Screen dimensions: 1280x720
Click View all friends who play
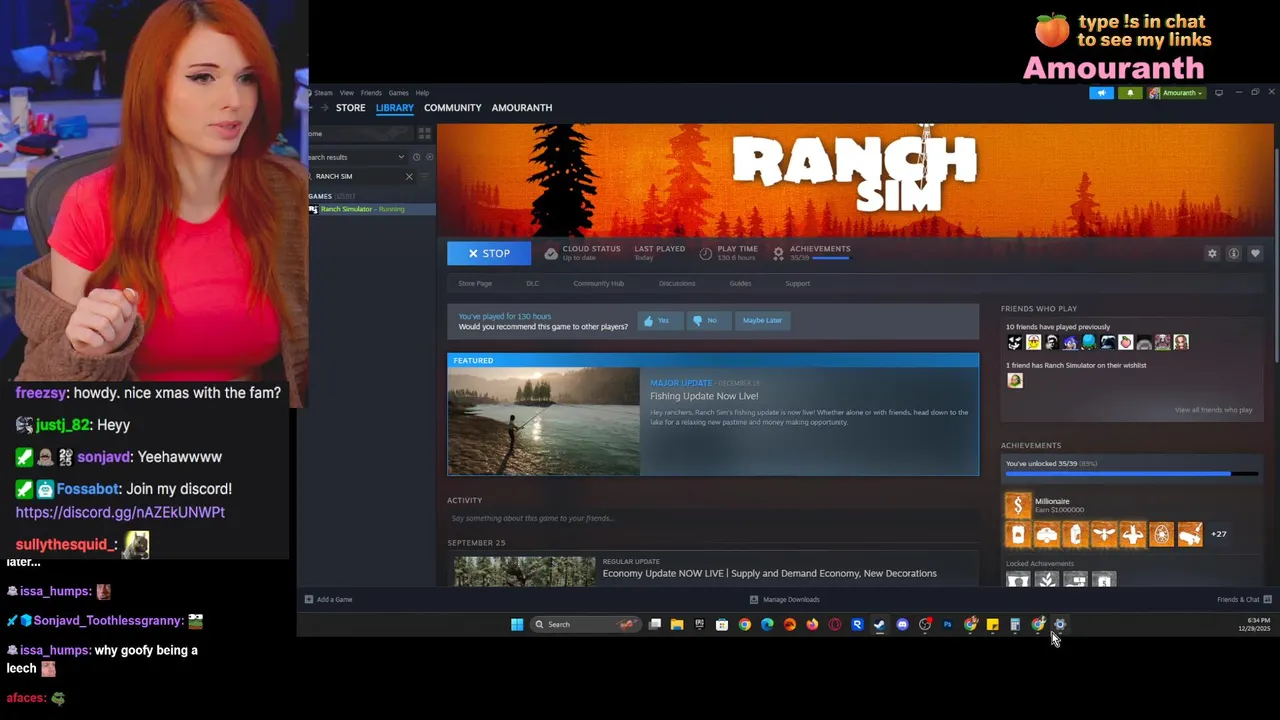[x=1213, y=410]
